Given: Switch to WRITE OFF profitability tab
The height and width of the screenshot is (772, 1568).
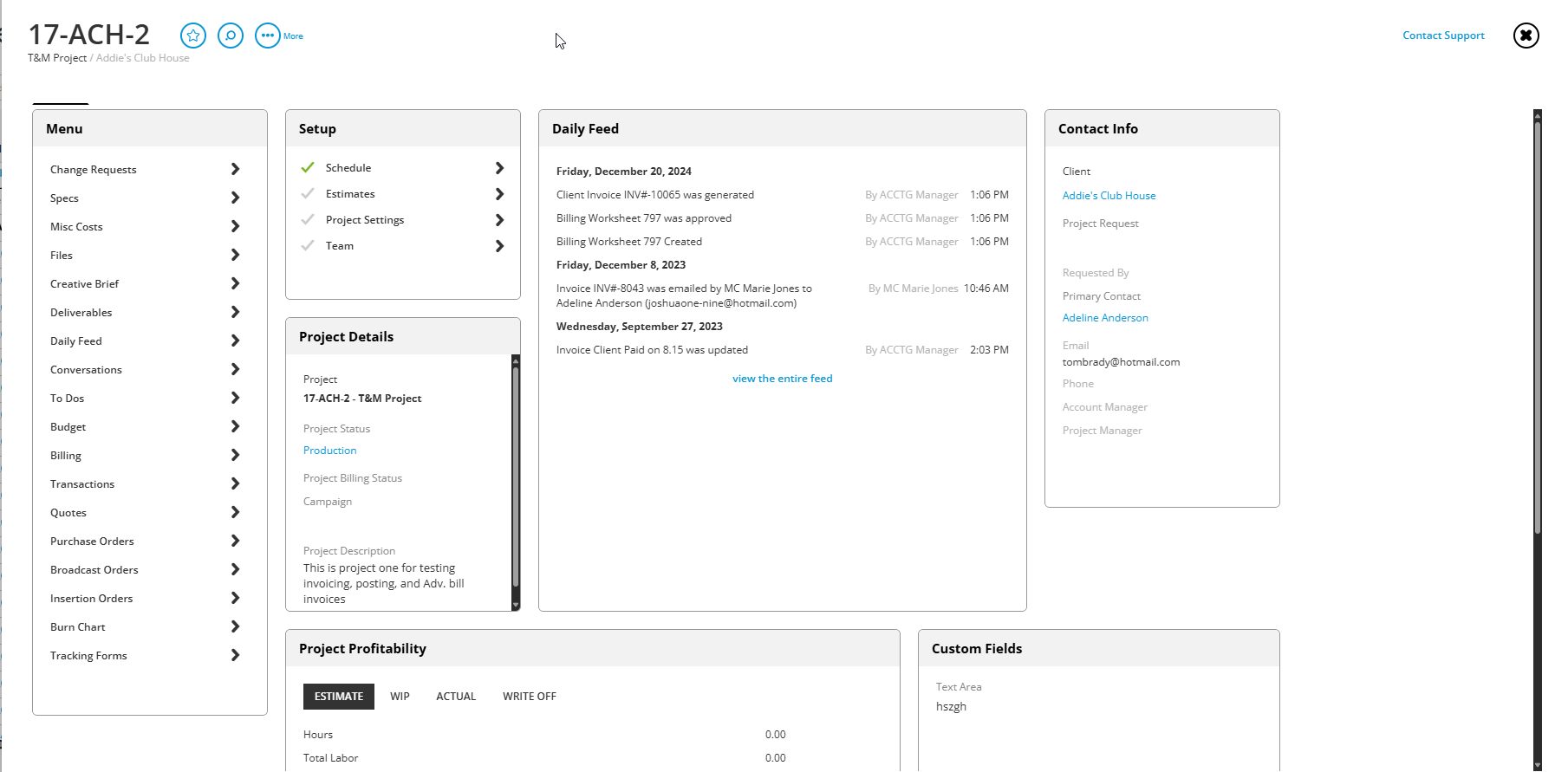Looking at the screenshot, I should [530, 697].
